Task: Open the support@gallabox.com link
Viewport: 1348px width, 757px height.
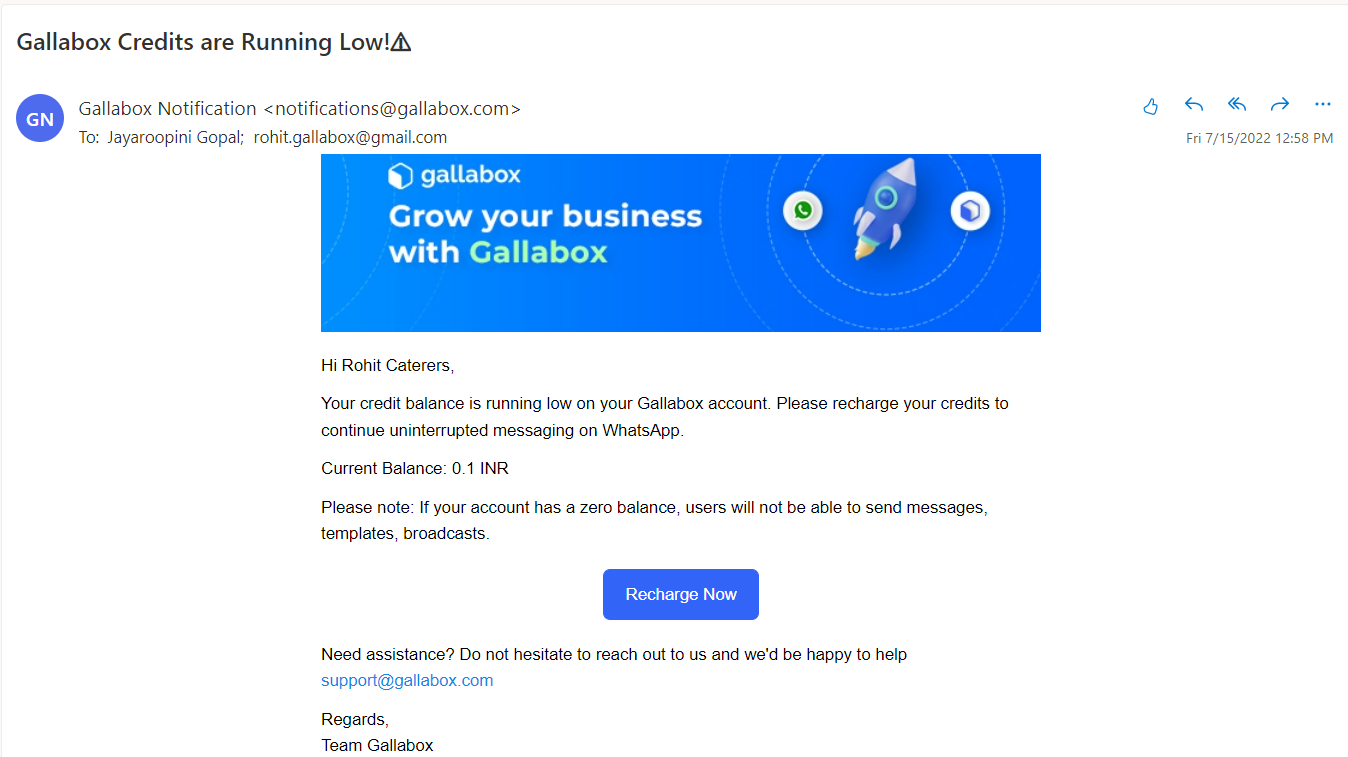Action: tap(407, 681)
